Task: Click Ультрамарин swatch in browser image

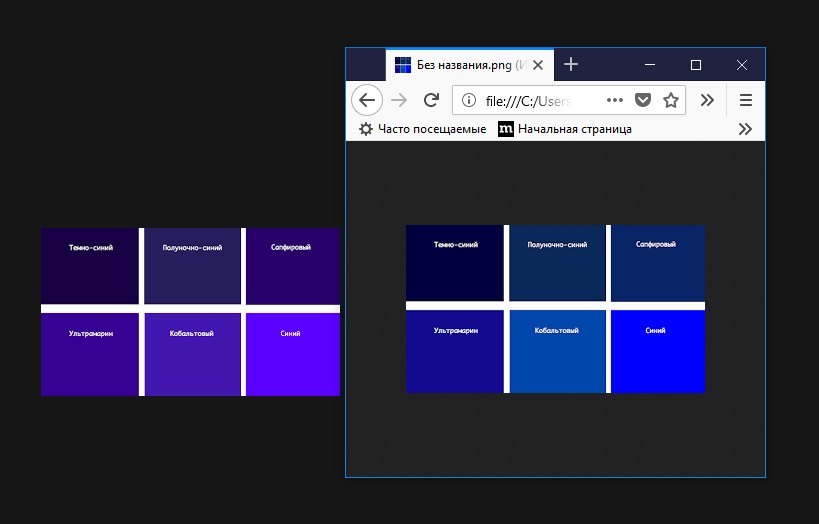Action: [454, 351]
